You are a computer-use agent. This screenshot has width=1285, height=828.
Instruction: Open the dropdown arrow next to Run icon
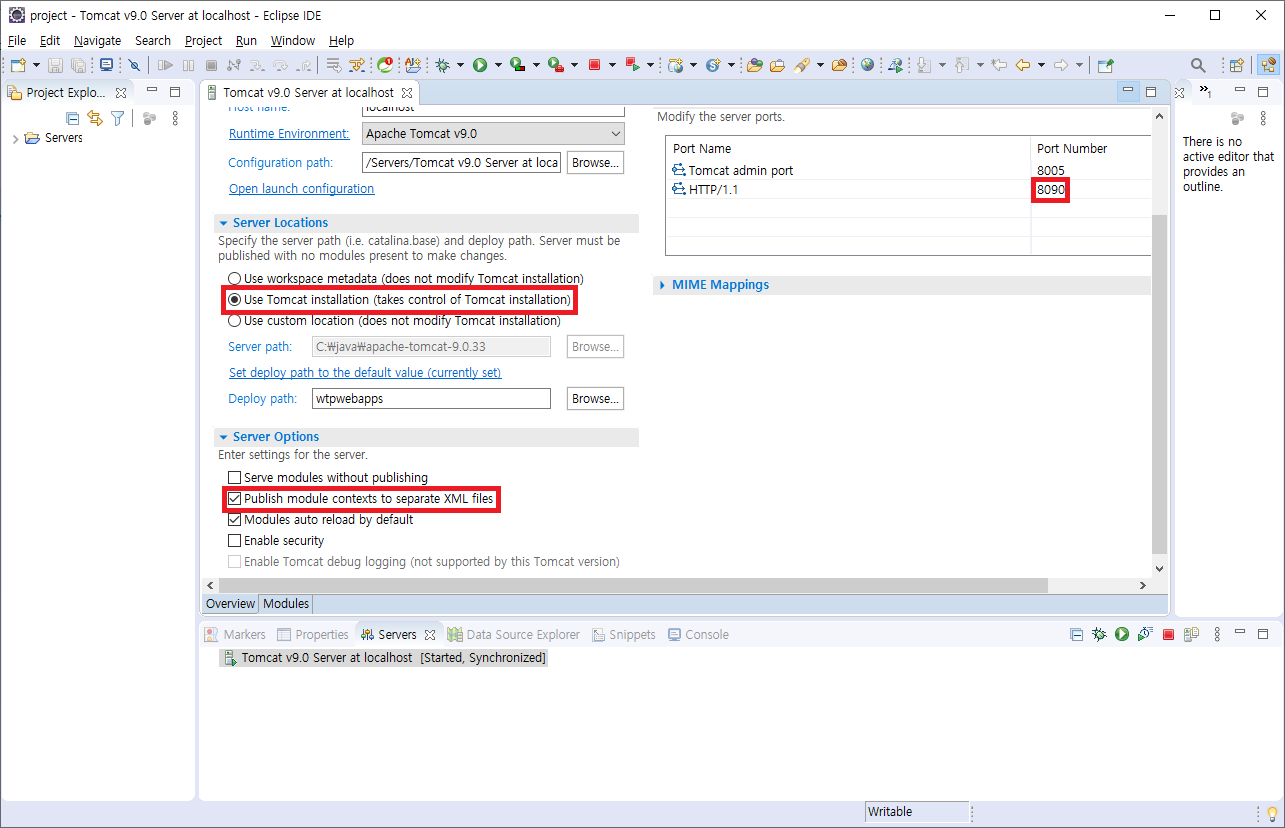[497, 65]
